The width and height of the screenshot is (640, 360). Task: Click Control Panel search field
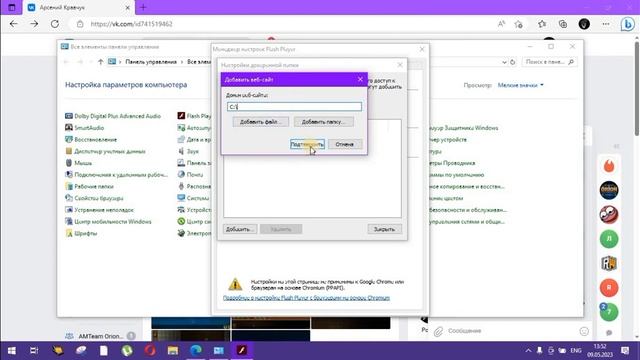pyautogui.click(x=549, y=62)
